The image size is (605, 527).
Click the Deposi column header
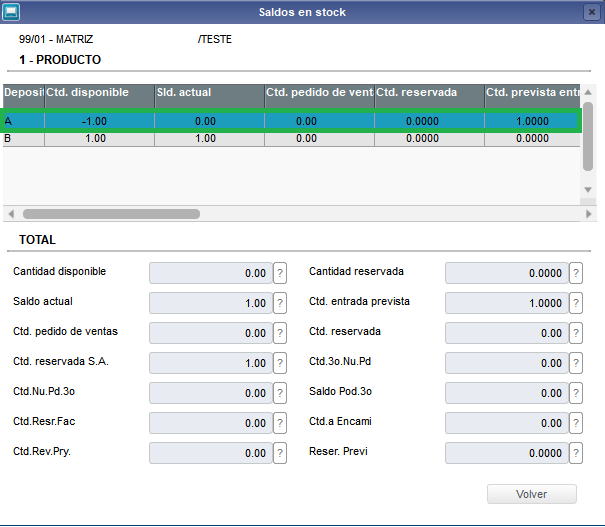tap(24, 96)
